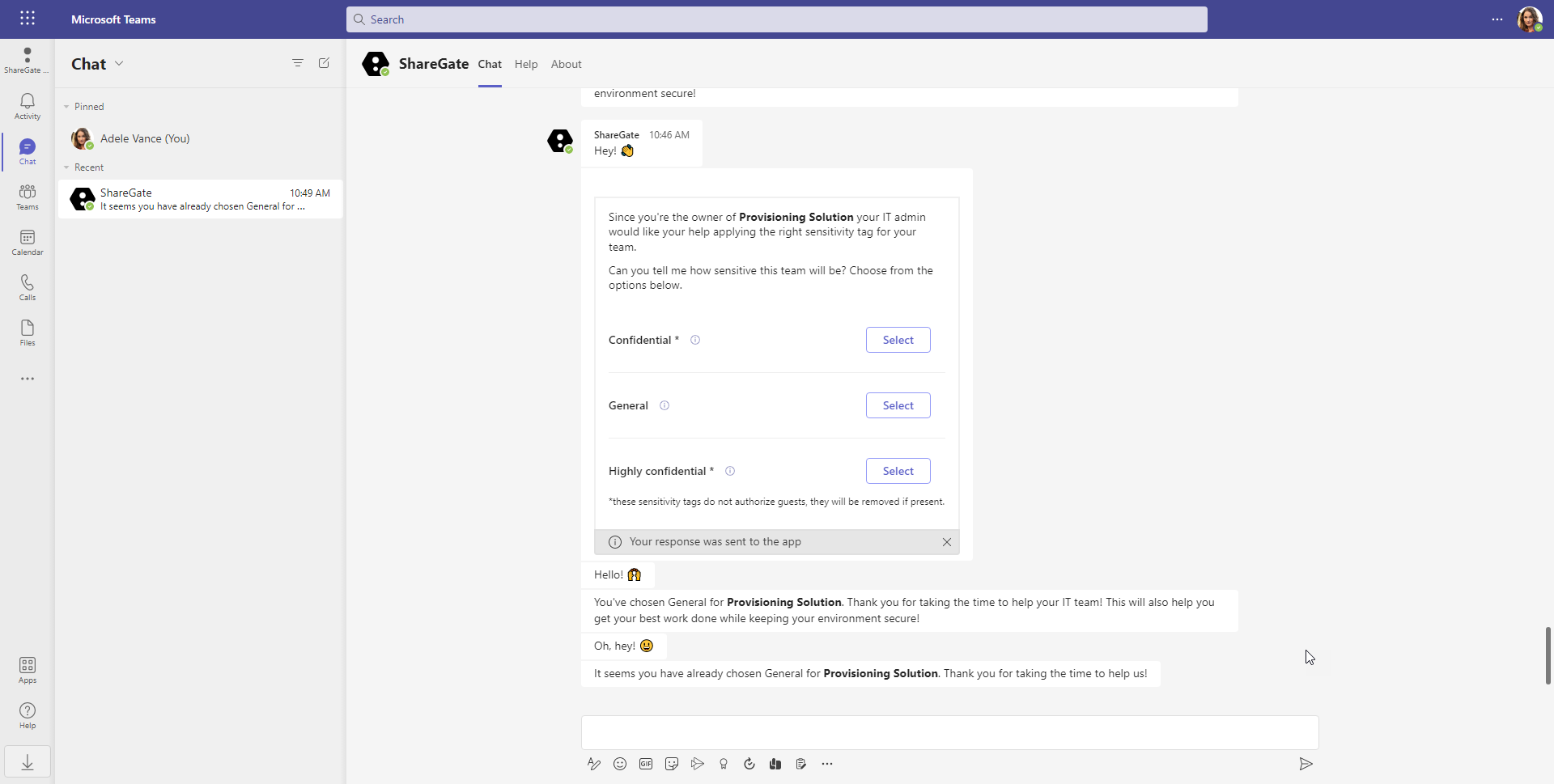Open more messaging extensions ellipsis
Screen dimensions: 1554x784
pyautogui.click(x=827, y=764)
